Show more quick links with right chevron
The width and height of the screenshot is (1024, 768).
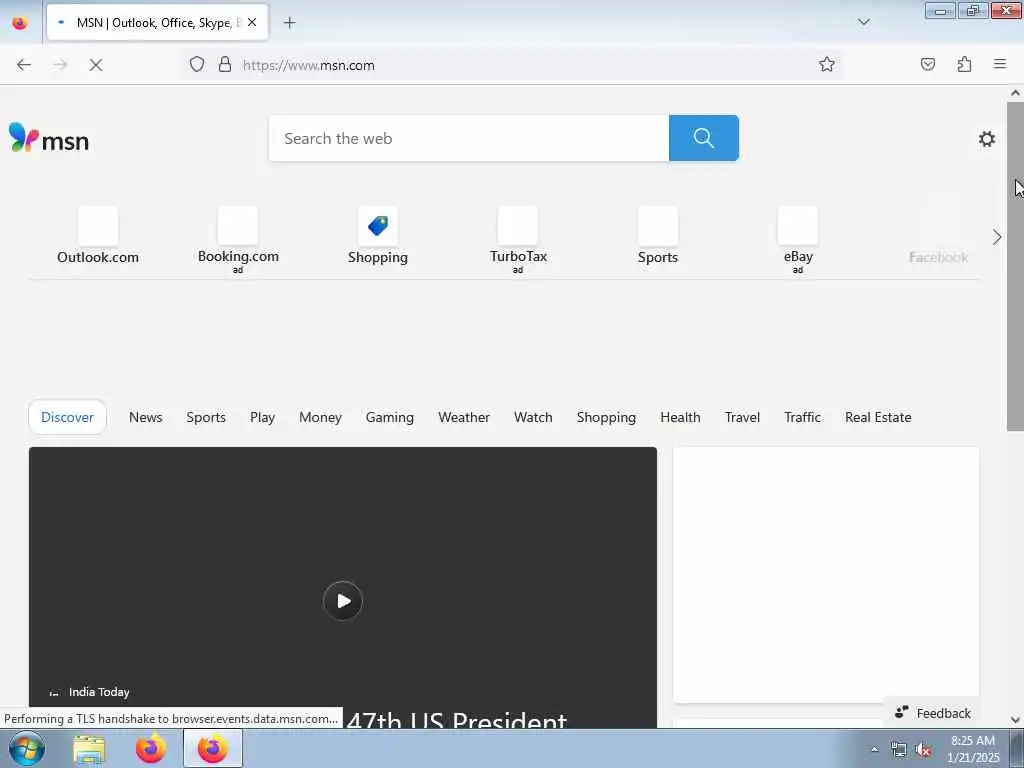click(997, 237)
